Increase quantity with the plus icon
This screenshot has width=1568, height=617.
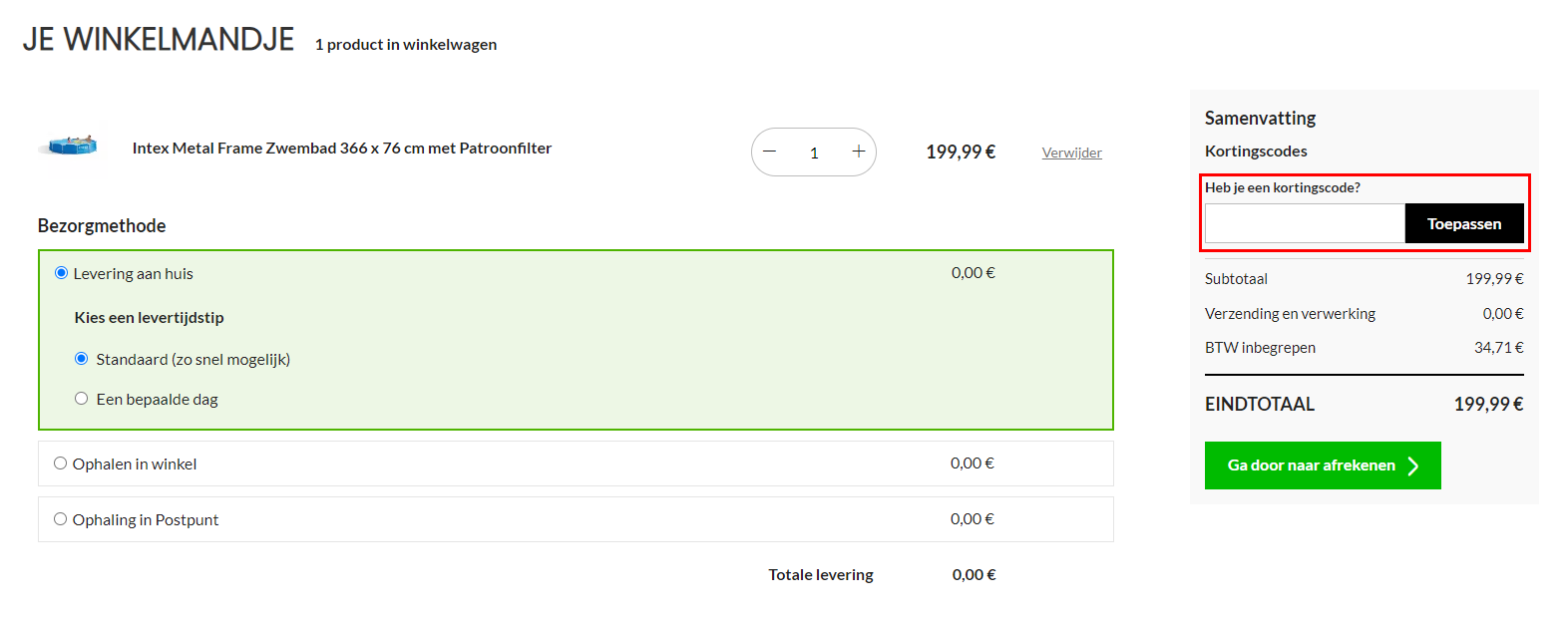pyautogui.click(x=858, y=152)
